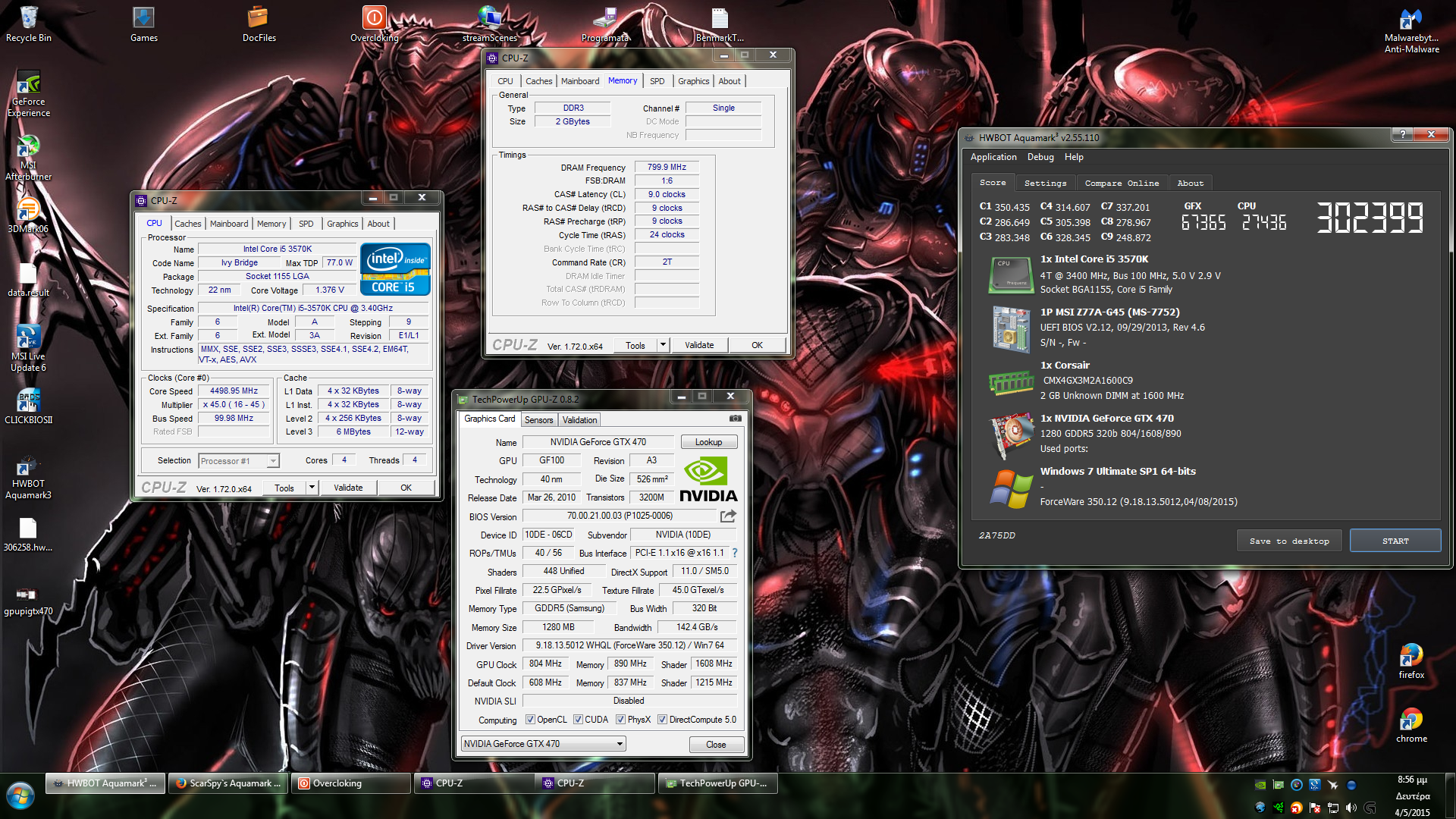Open the Windows Start orb

tap(20, 797)
